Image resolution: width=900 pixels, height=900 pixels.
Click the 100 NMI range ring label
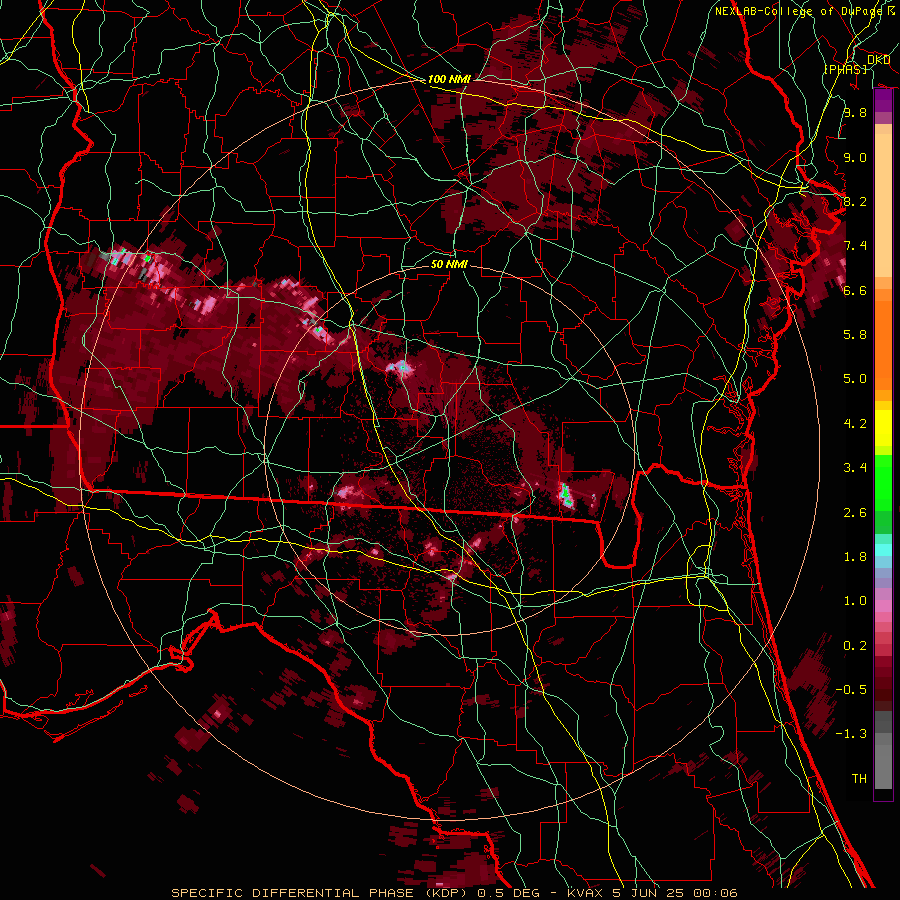tap(449, 79)
